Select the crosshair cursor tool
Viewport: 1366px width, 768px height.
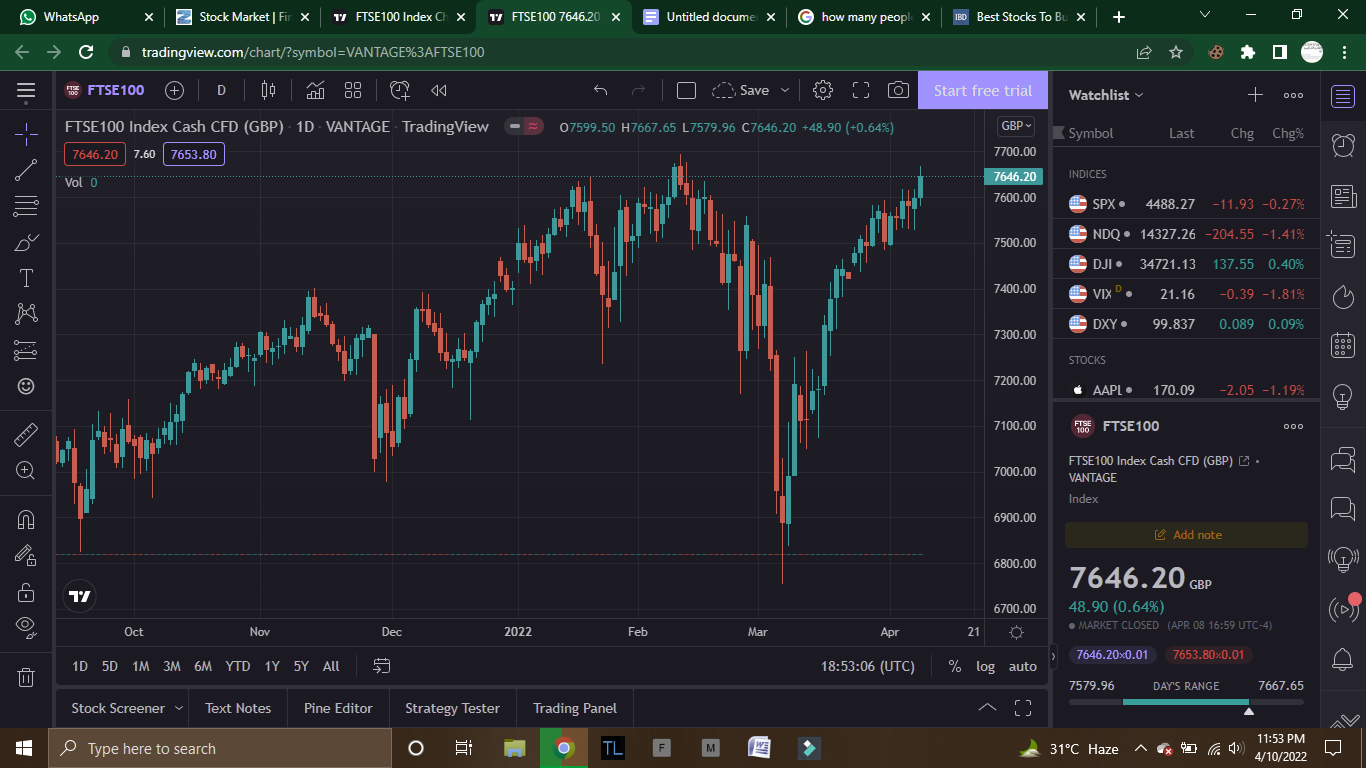coord(26,134)
